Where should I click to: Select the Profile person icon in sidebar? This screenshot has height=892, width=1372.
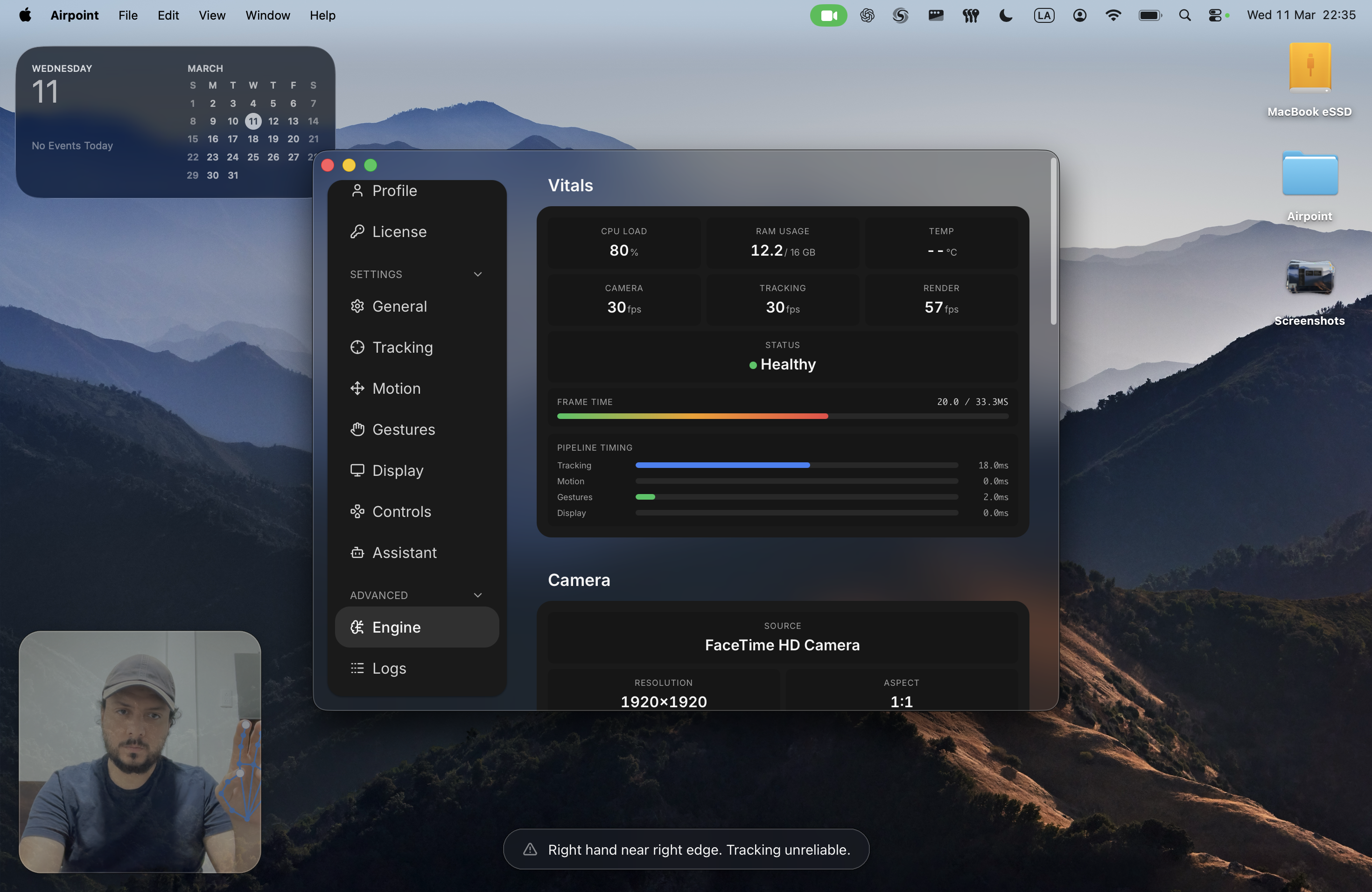(357, 190)
